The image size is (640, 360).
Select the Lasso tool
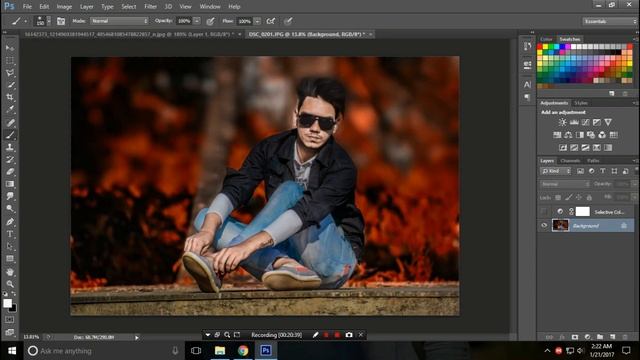tap(10, 73)
